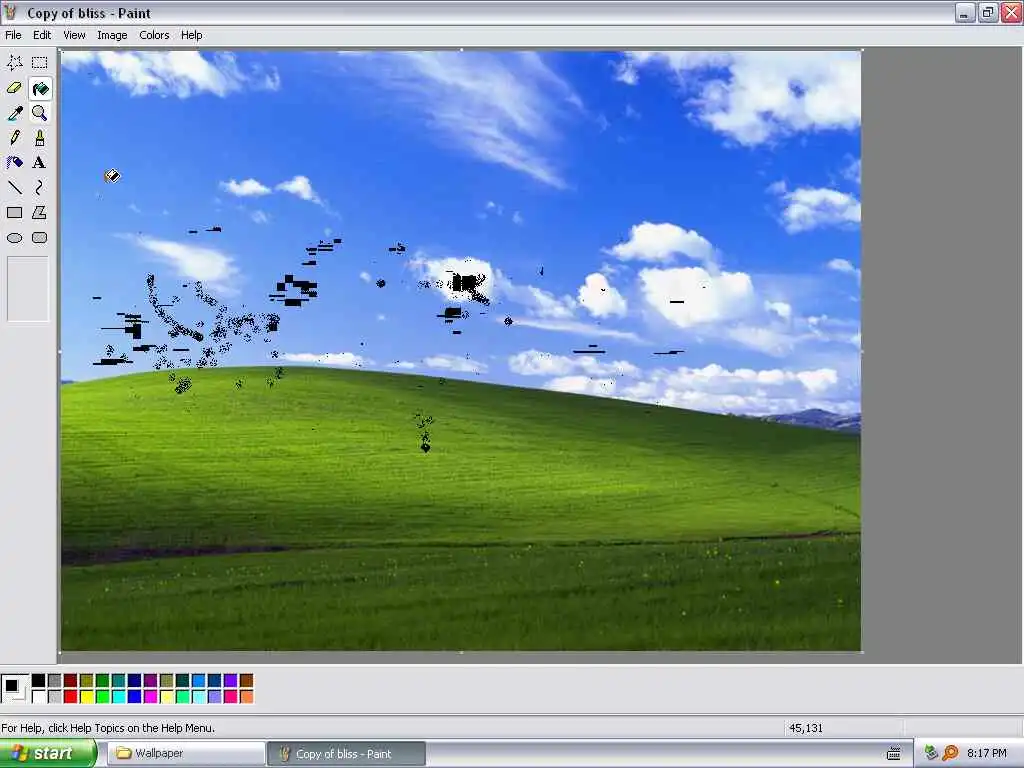Image resolution: width=1024 pixels, height=768 pixels.
Task: Click the Paint icon in the title bar
Action: click(x=10, y=12)
